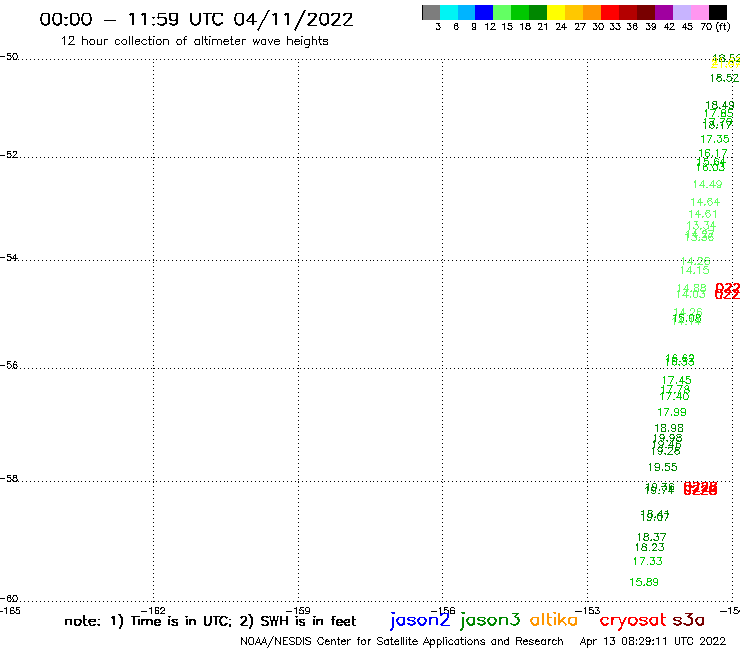Click the orange swatch labeled 30 at its edge
Screen dimensions: 740x650
coord(592,12)
